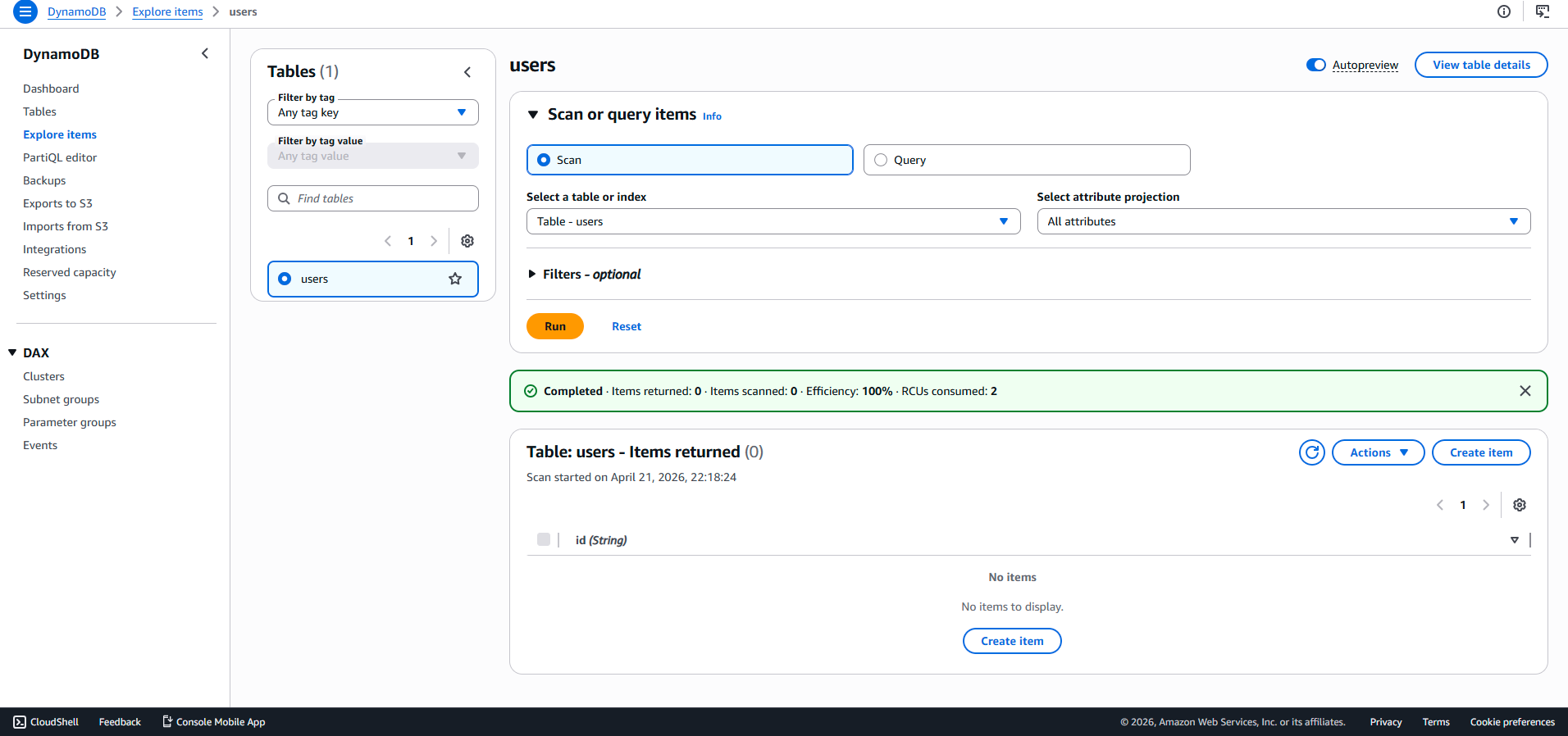Open Integrations in the sidebar
This screenshot has width=1568, height=736.
(x=54, y=249)
